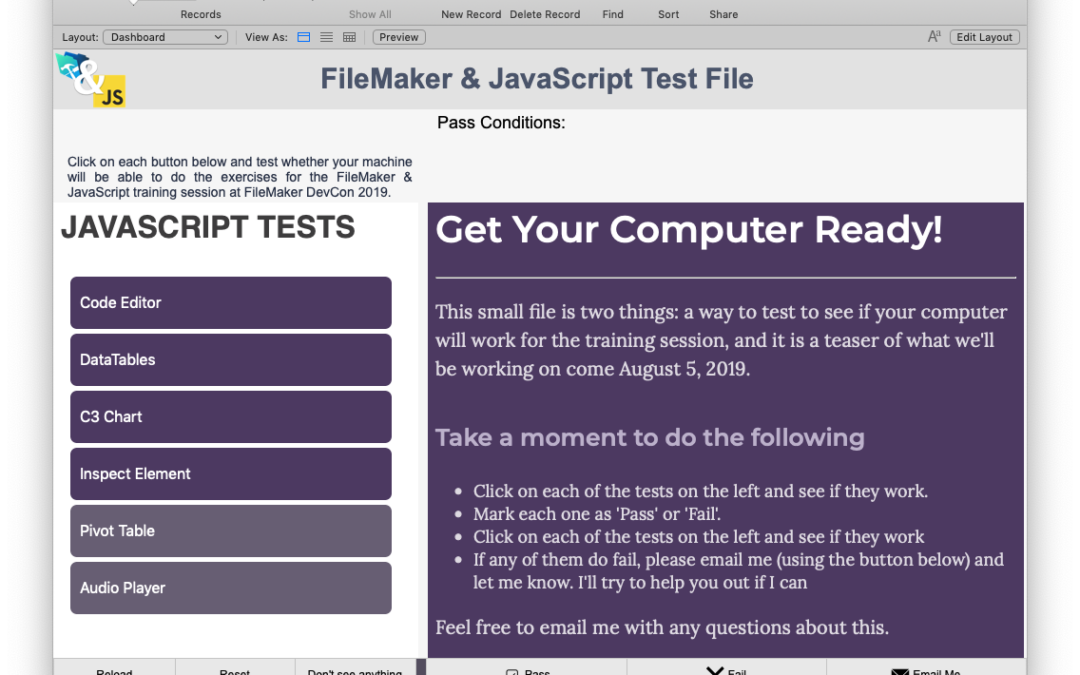This screenshot has width=1080, height=675.
Task: Click Show All in the toolbar
Action: click(370, 14)
